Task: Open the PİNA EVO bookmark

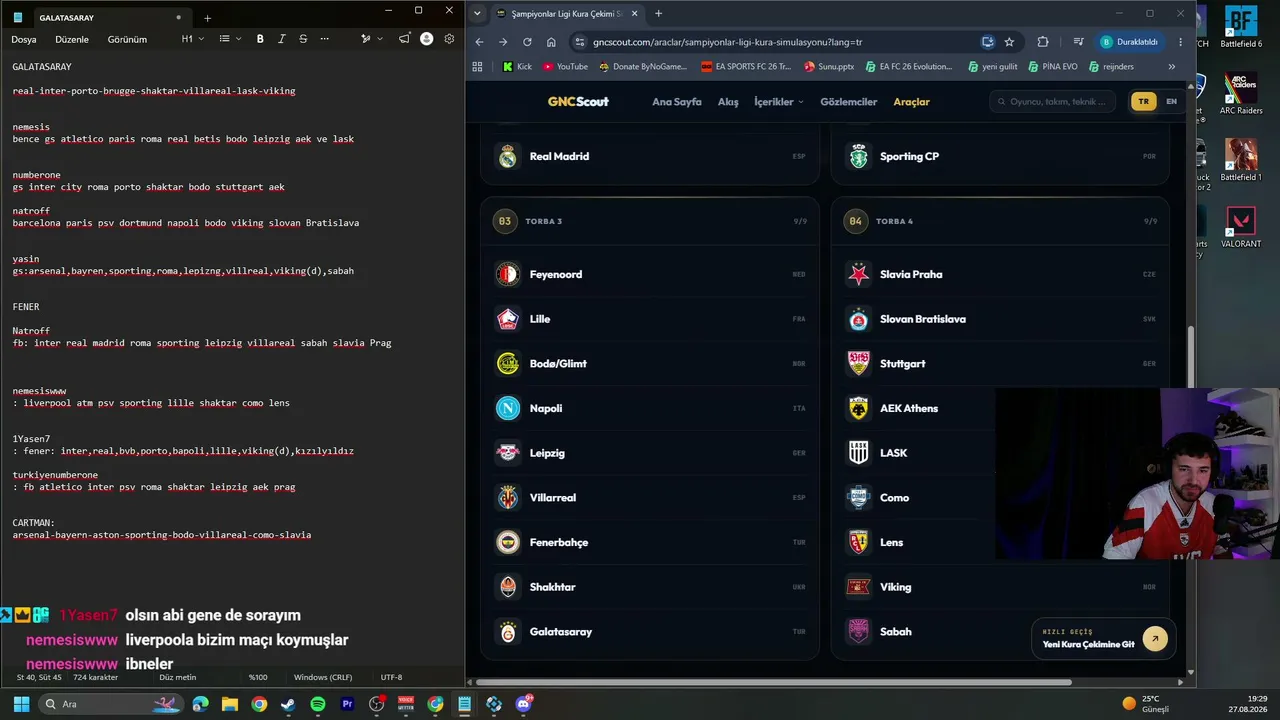Action: pos(1053,67)
